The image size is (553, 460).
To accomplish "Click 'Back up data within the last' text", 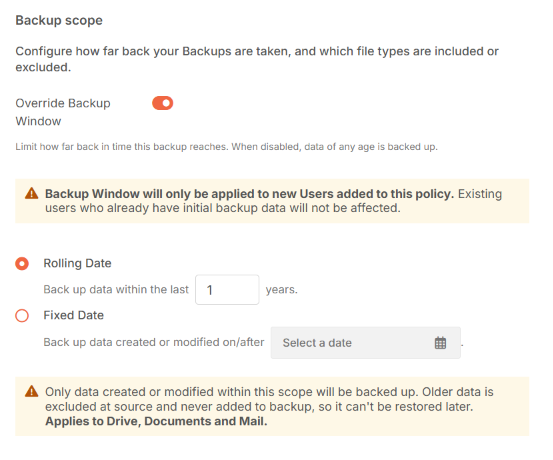I will pos(116,290).
